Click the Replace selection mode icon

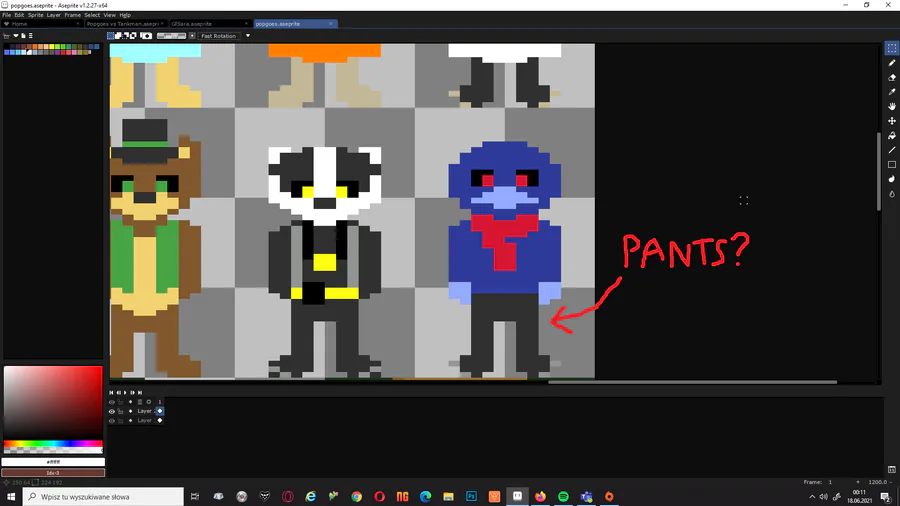click(x=111, y=36)
